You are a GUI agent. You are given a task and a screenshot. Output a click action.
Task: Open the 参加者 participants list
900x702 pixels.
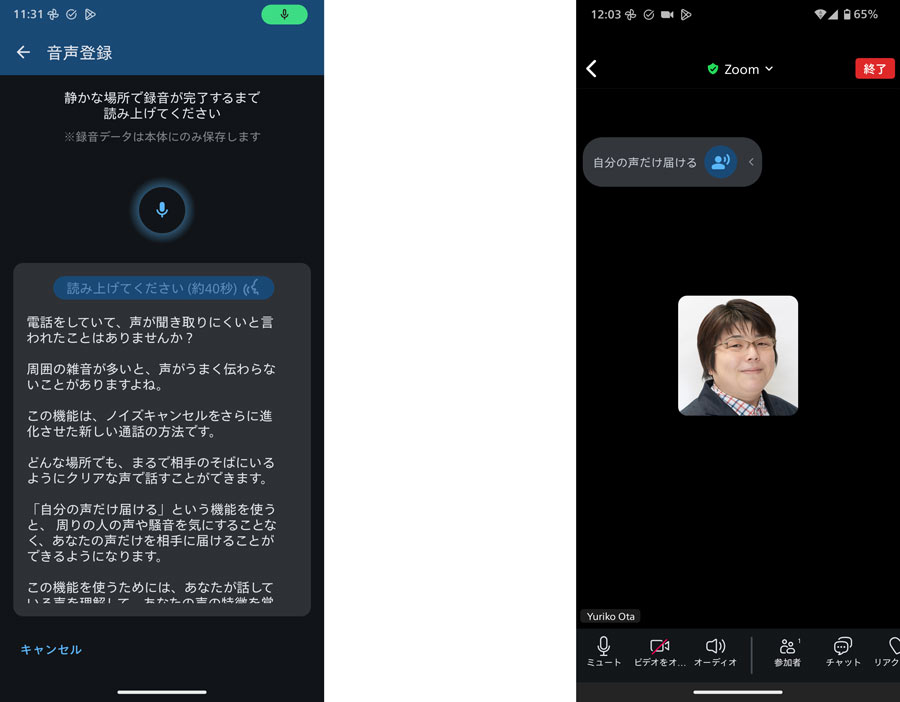(787, 652)
